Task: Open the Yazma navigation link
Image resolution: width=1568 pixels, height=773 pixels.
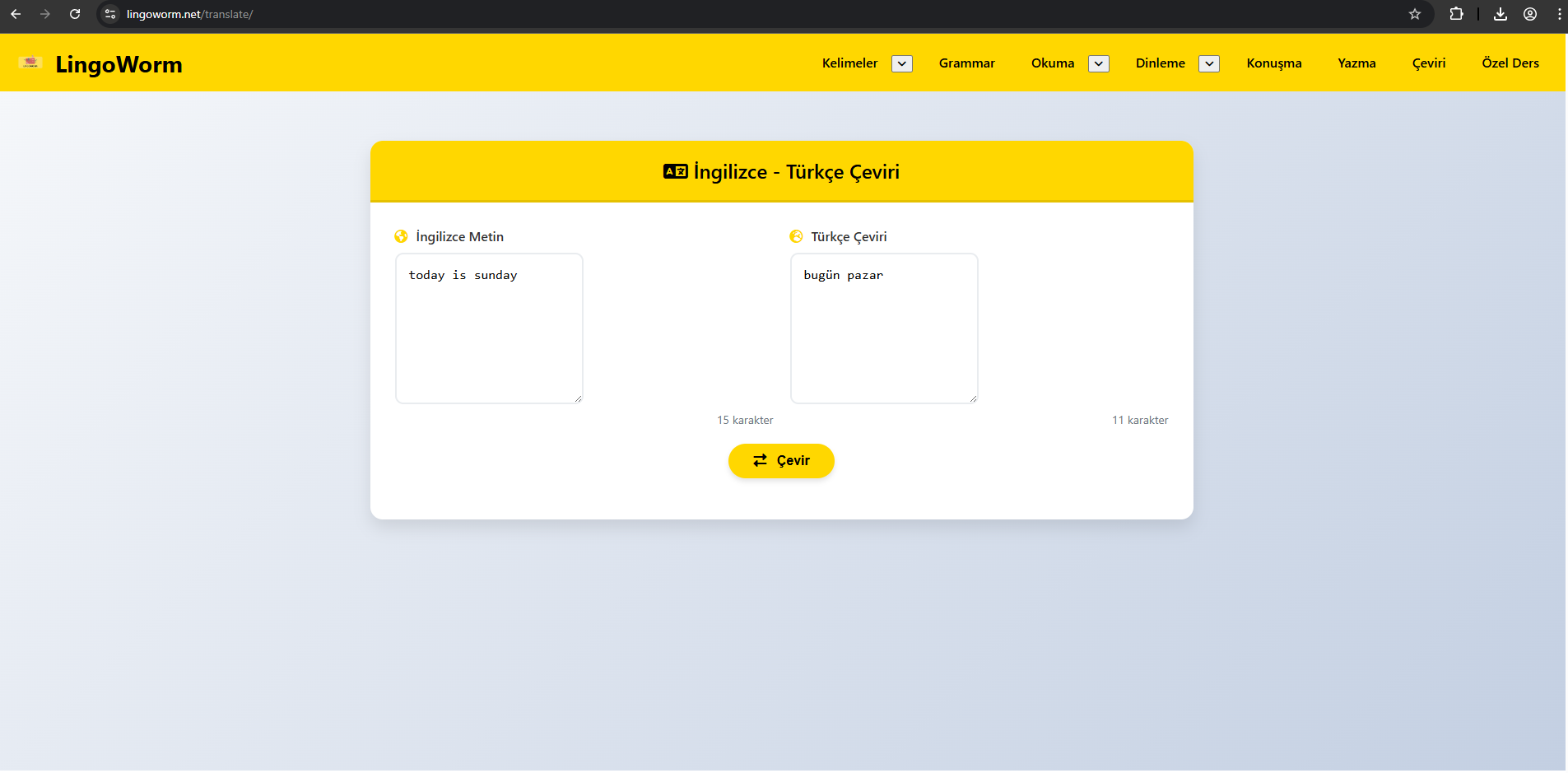Action: click(x=1356, y=63)
